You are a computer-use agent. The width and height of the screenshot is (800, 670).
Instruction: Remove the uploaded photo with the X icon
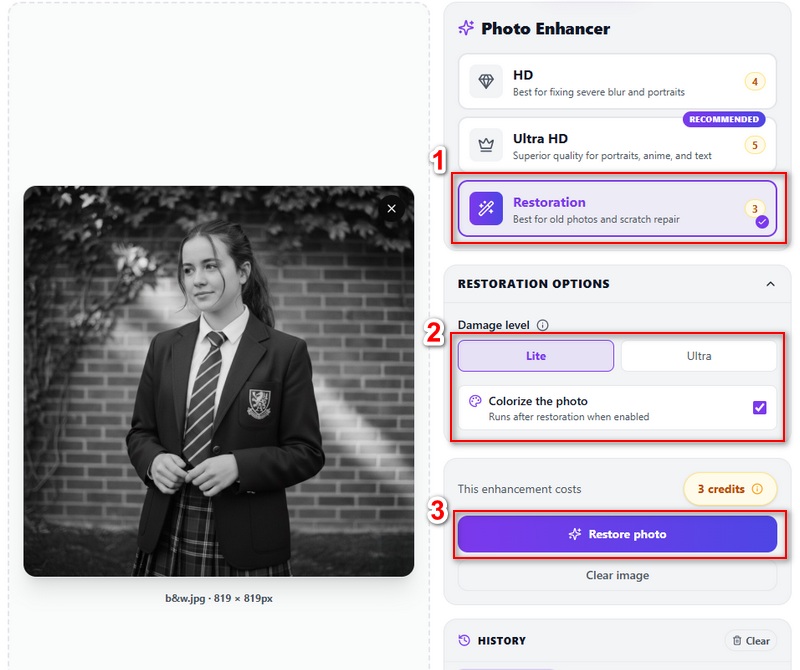click(391, 208)
